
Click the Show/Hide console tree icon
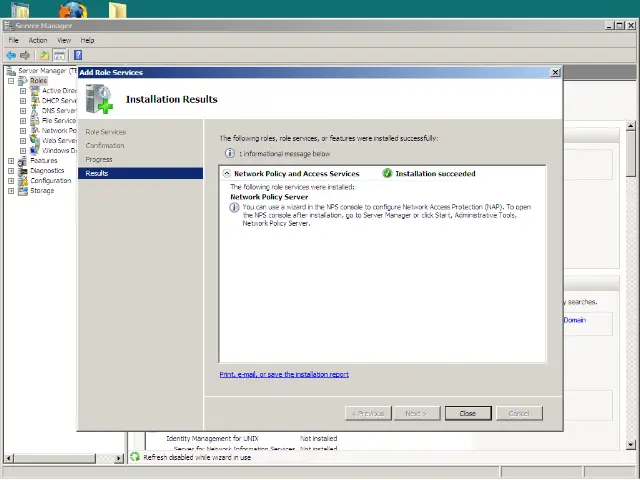pyautogui.click(x=59, y=55)
